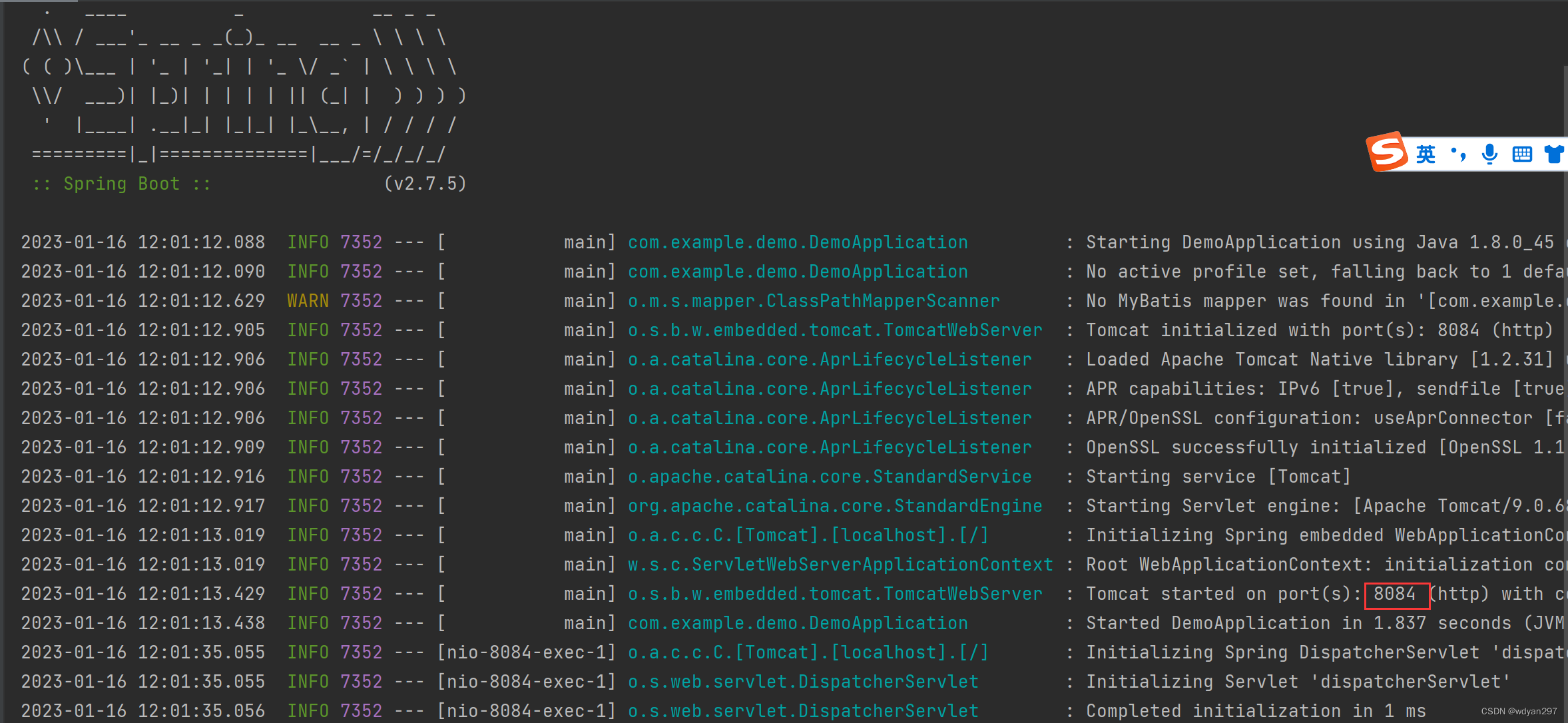
Task: Toggle the Sogou punctuation mode icon
Action: tap(1458, 154)
